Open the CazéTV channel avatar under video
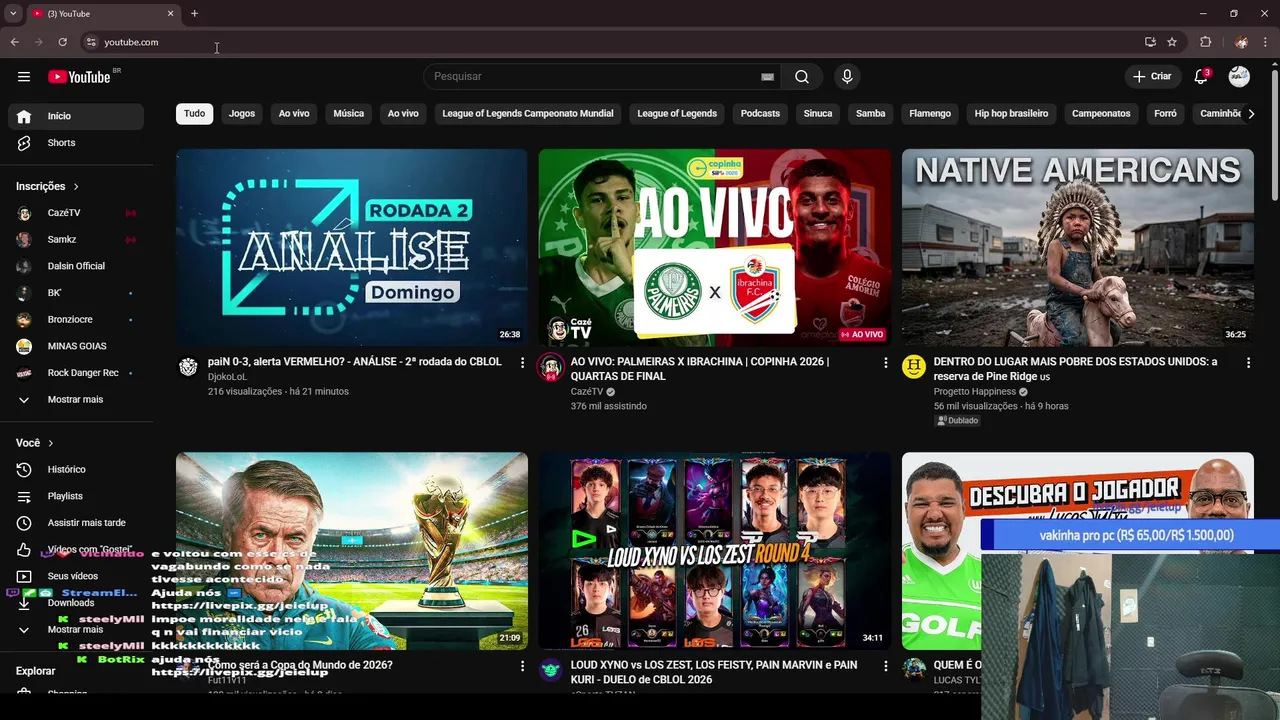This screenshot has height=720, width=1280. pyautogui.click(x=551, y=367)
